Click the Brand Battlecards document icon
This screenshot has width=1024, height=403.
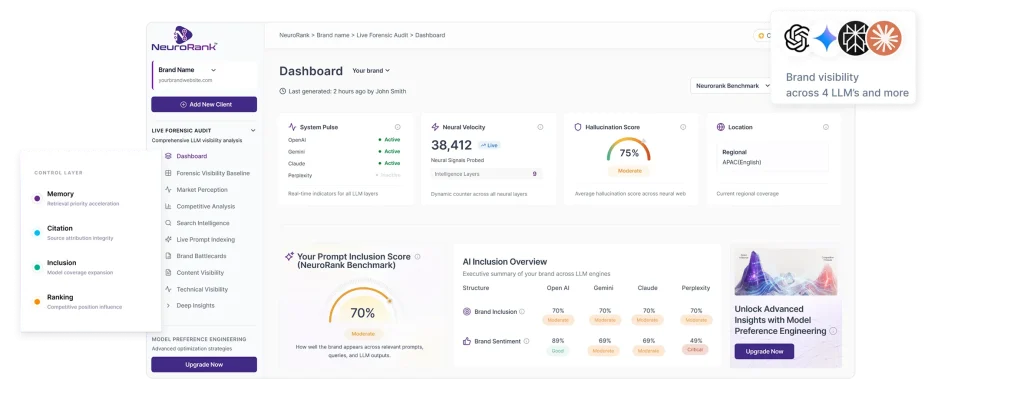(168, 256)
